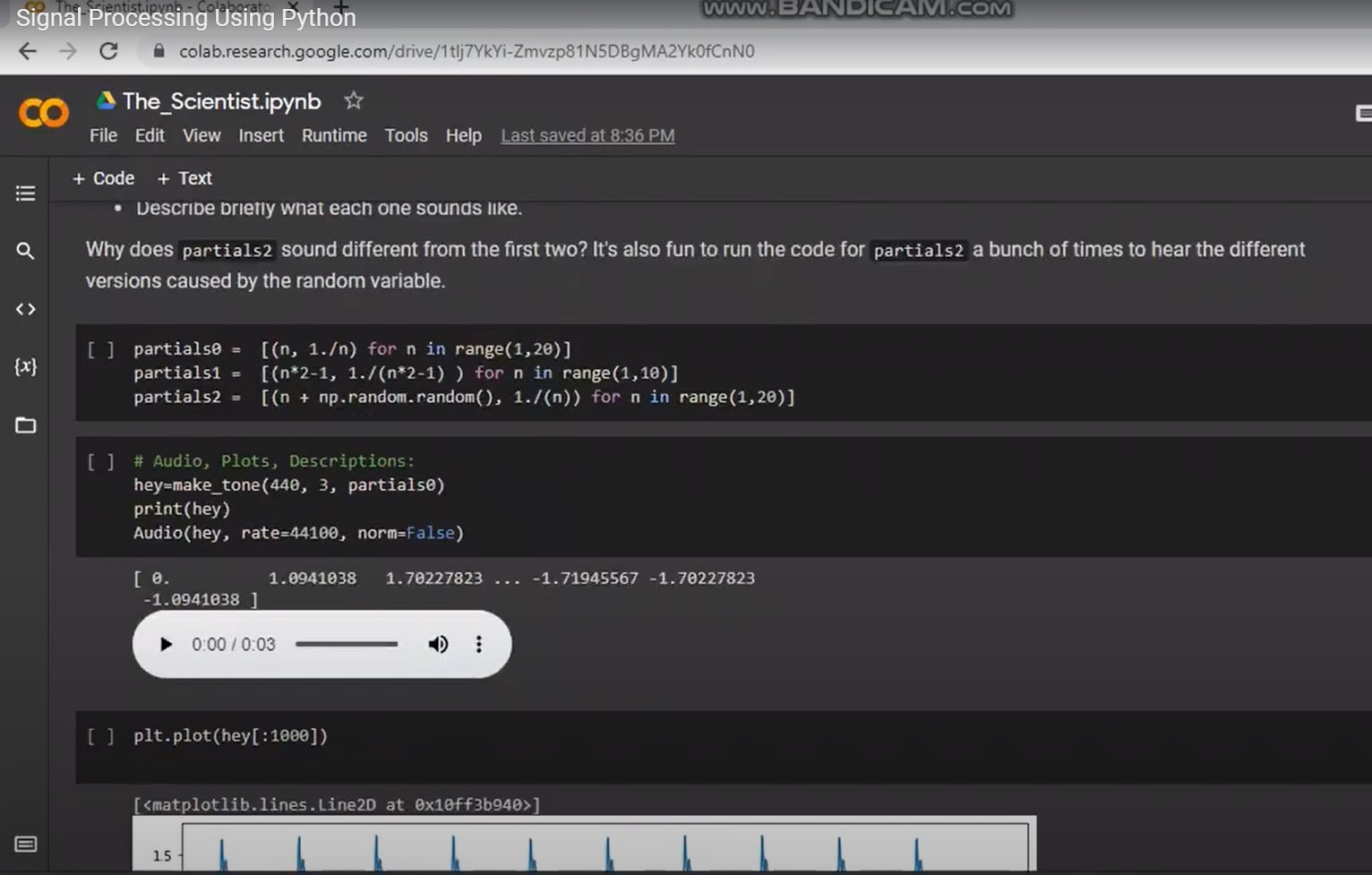Open the terminal icon at bottom left
The image size is (1372, 875).
pyautogui.click(x=25, y=844)
